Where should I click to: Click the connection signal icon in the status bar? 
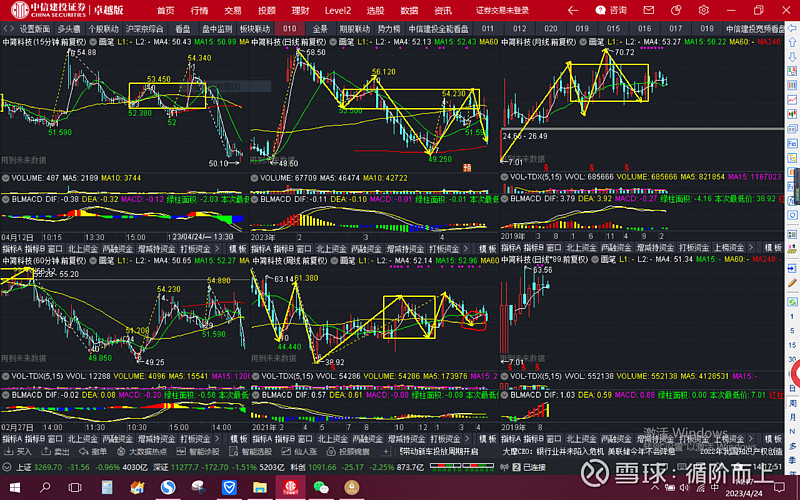[x=504, y=467]
